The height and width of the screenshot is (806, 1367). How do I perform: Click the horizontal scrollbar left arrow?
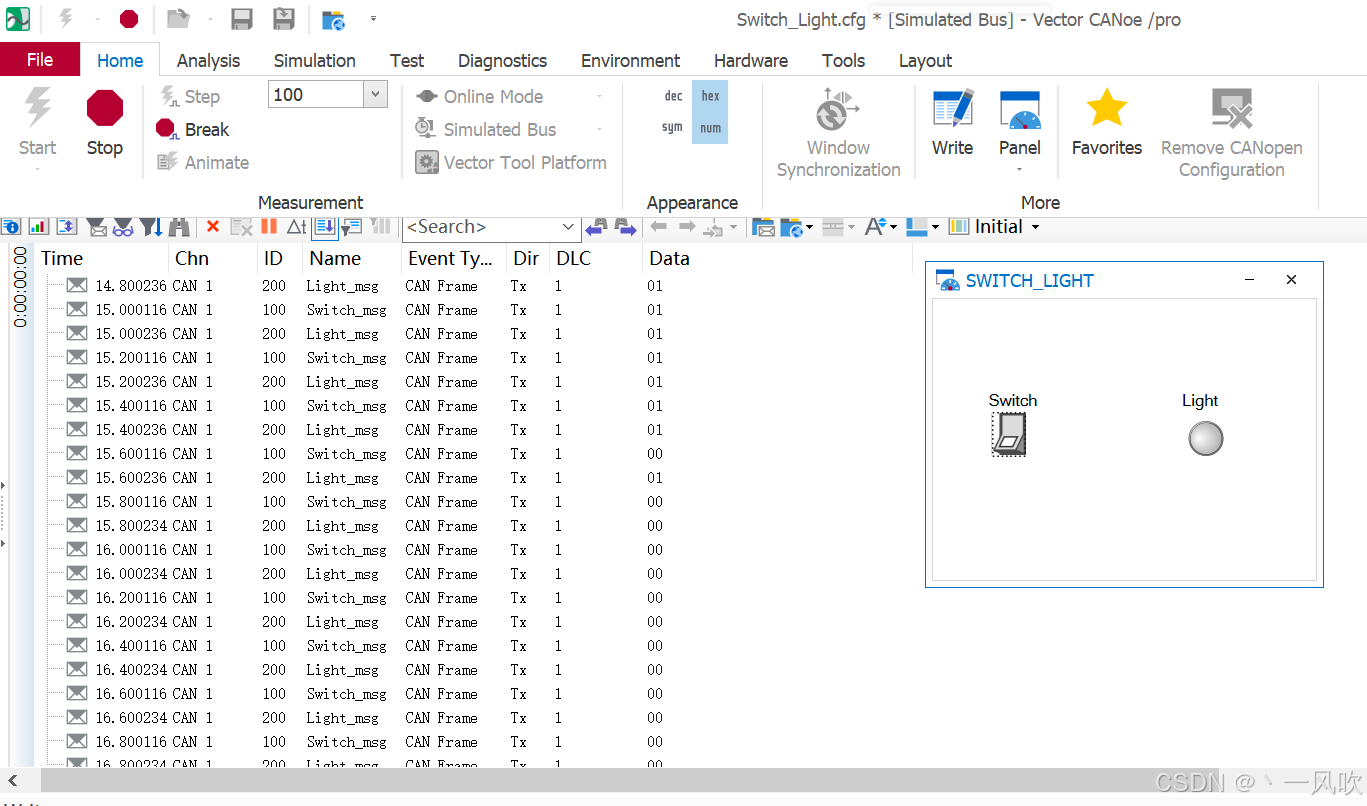click(12, 781)
